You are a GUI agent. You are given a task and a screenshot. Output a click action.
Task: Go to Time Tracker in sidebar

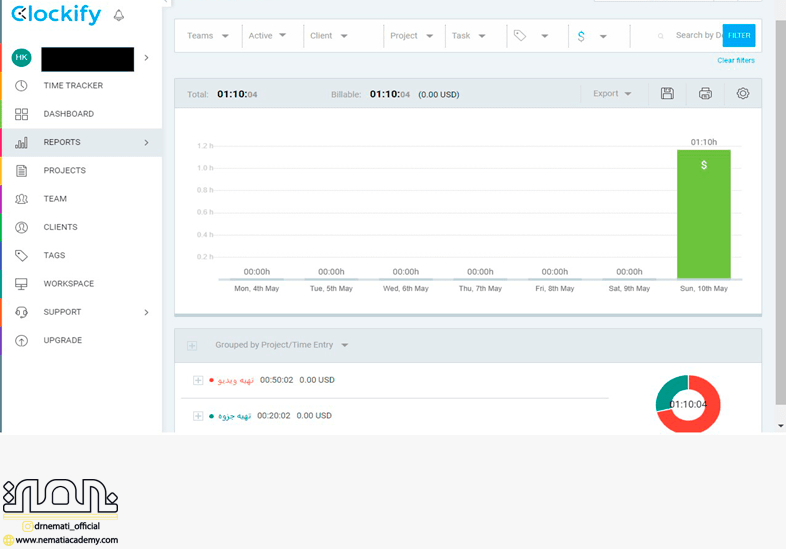pyautogui.click(x=73, y=86)
